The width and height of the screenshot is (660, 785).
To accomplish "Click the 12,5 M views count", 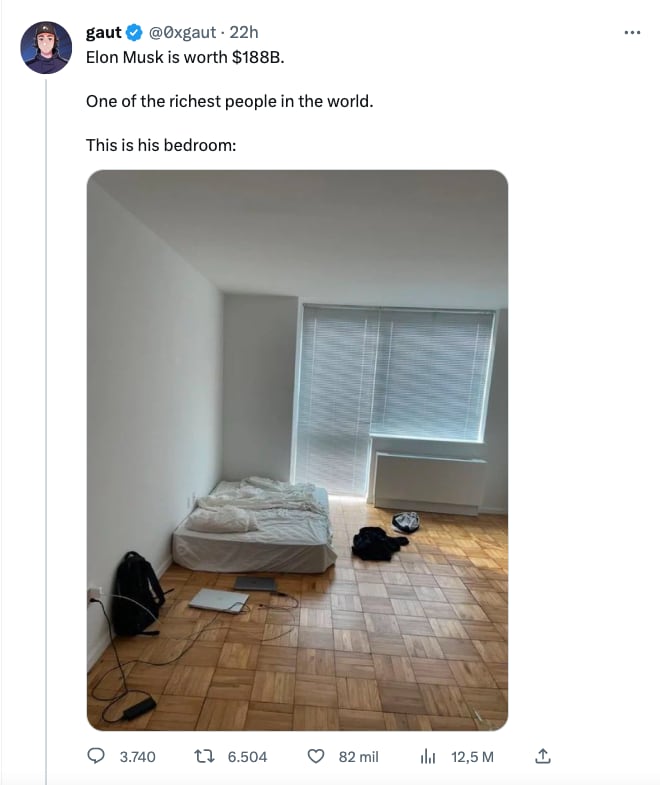I will click(472, 756).
